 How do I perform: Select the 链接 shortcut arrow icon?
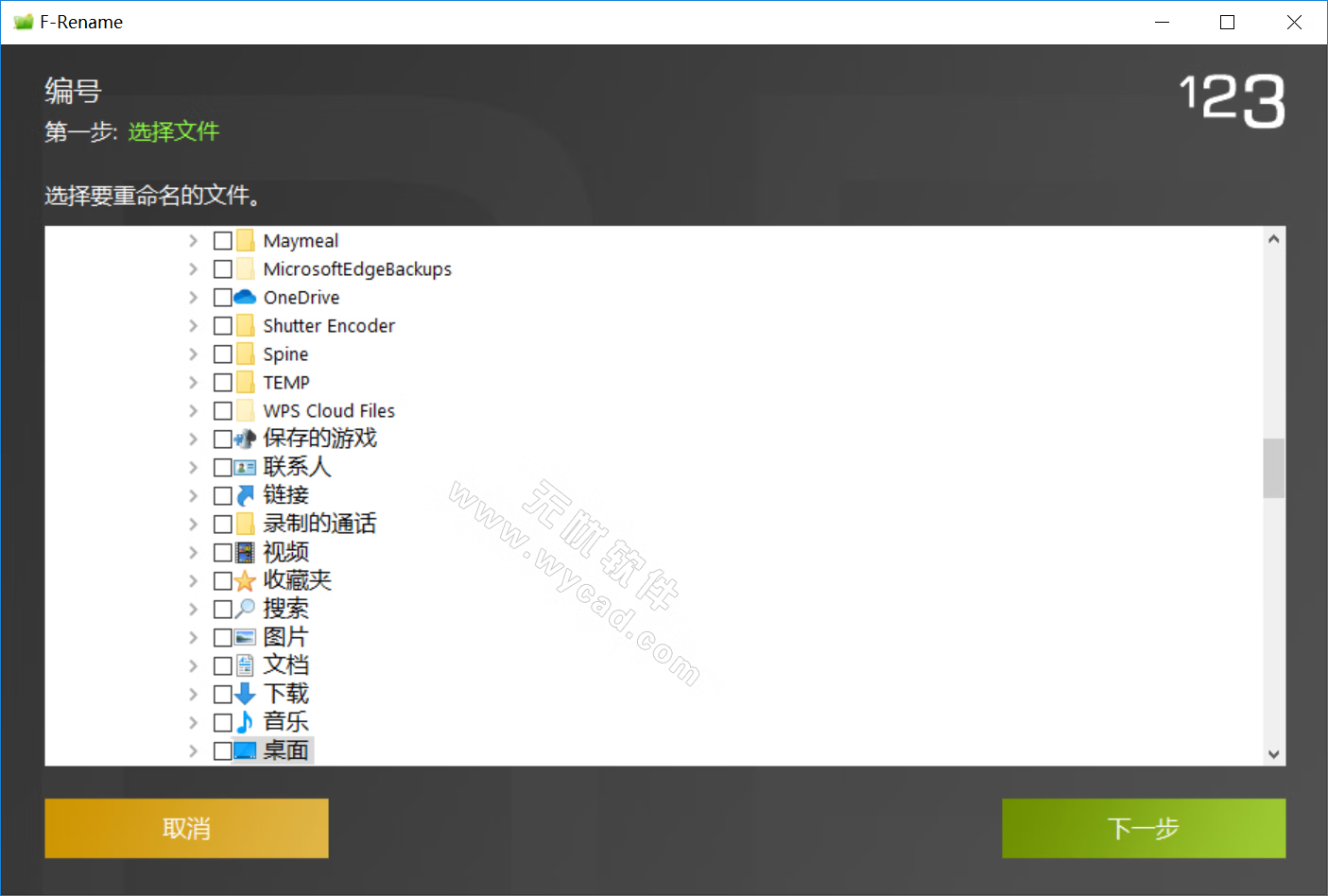[x=244, y=494]
